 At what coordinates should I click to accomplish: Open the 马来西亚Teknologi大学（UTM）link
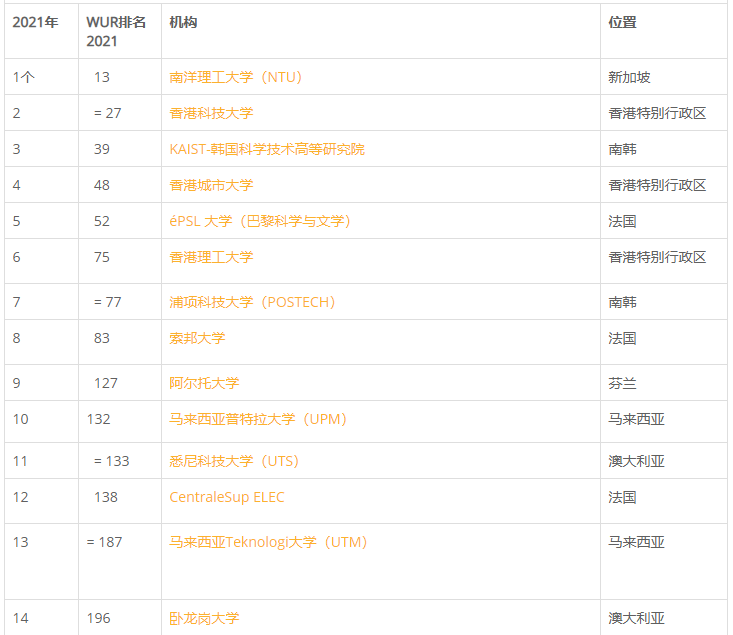pyautogui.click(x=268, y=542)
